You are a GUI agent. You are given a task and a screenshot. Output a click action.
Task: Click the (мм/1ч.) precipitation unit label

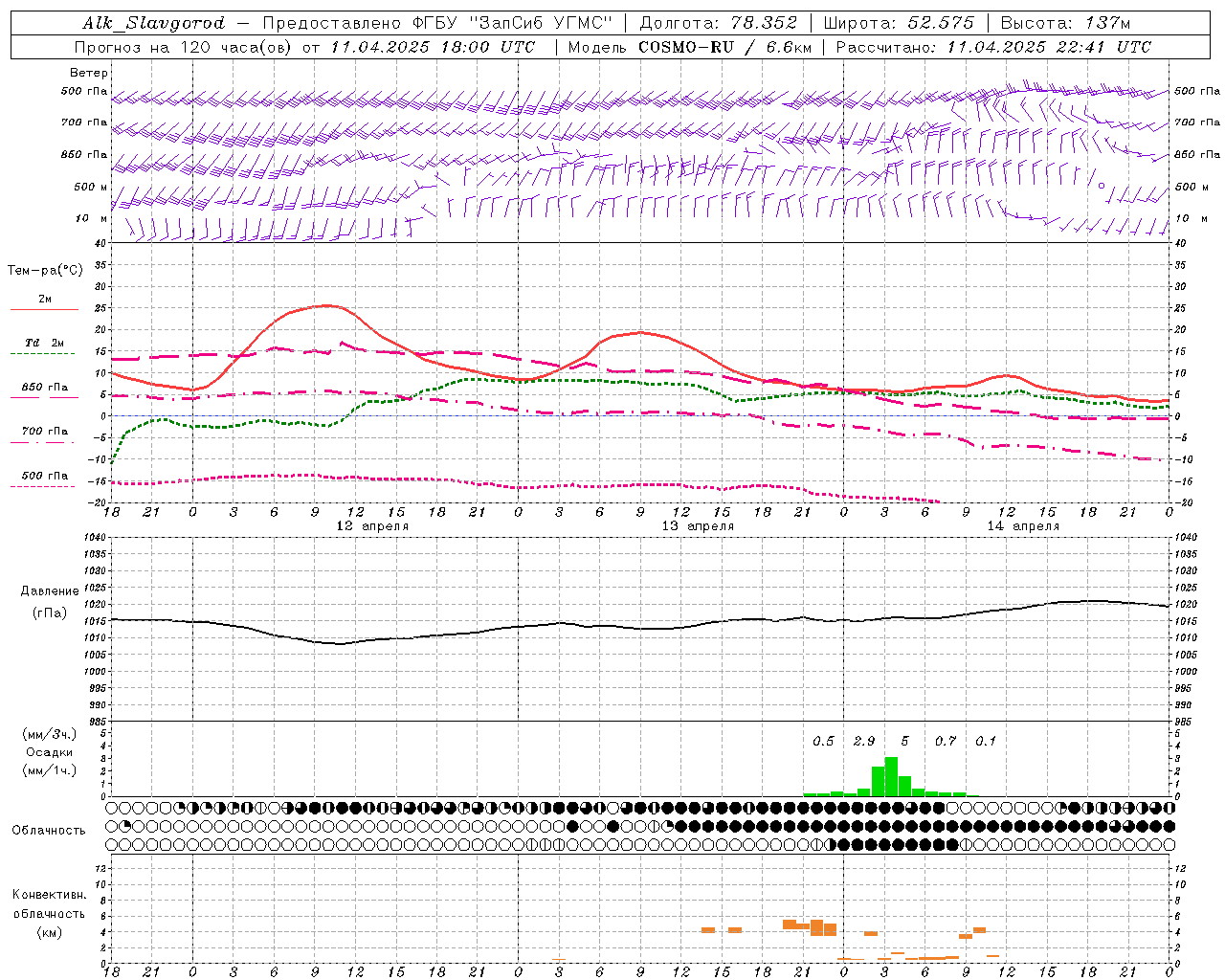[x=50, y=770]
